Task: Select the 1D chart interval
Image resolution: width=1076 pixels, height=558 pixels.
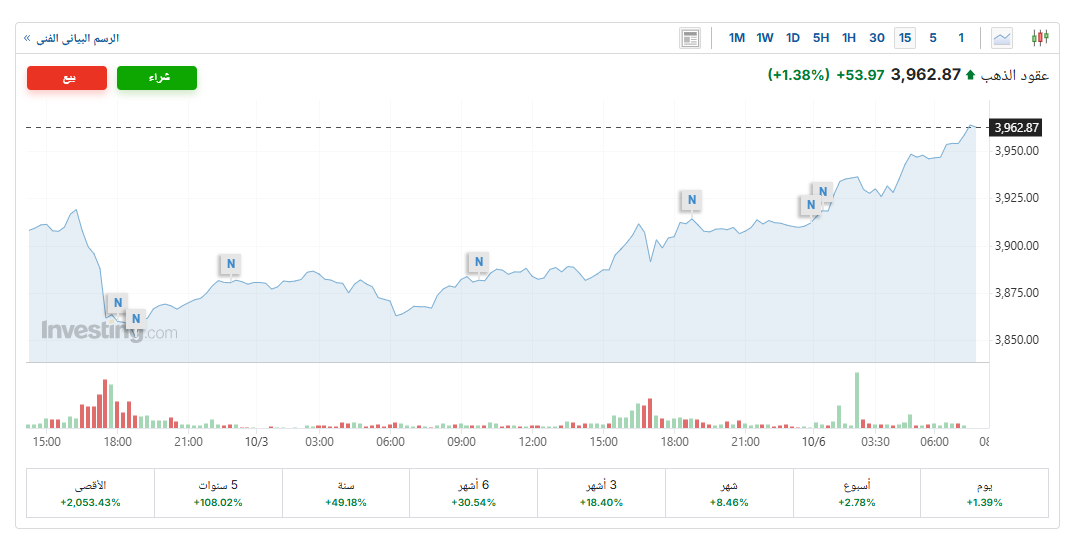Action: (x=793, y=38)
